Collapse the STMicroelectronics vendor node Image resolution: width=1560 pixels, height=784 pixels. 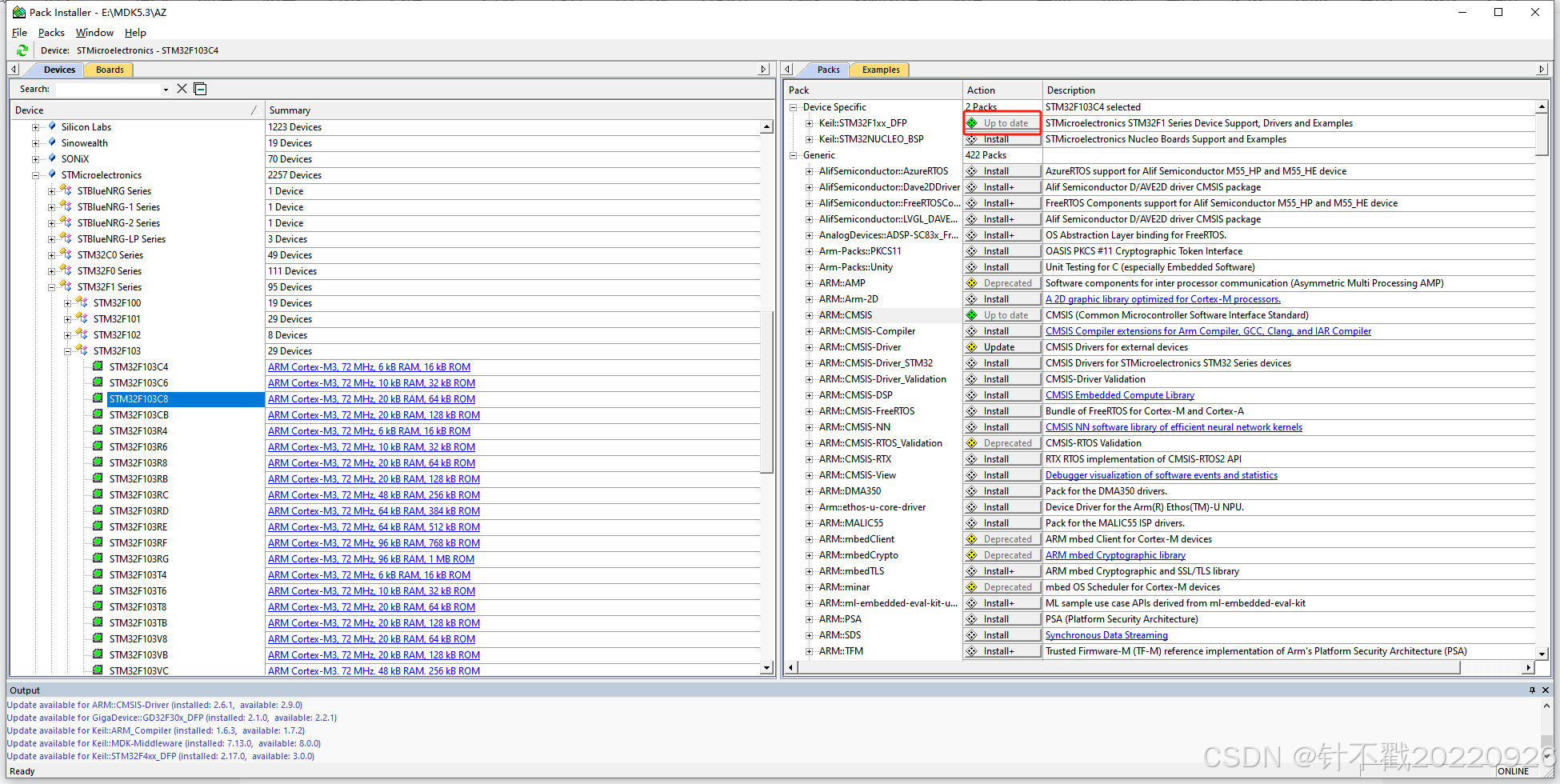[35, 175]
